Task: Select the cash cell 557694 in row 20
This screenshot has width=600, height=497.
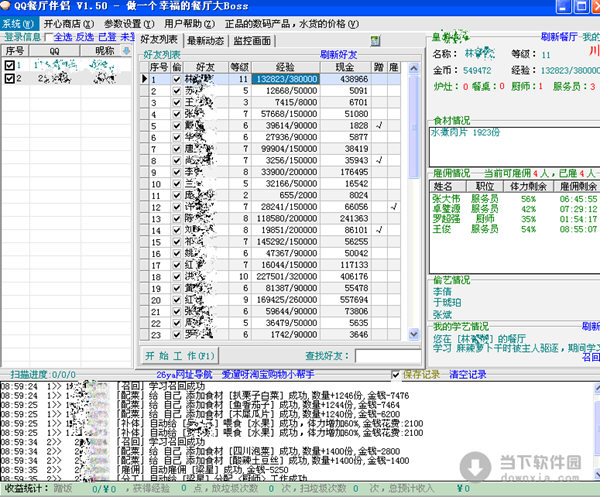Action: click(346, 300)
